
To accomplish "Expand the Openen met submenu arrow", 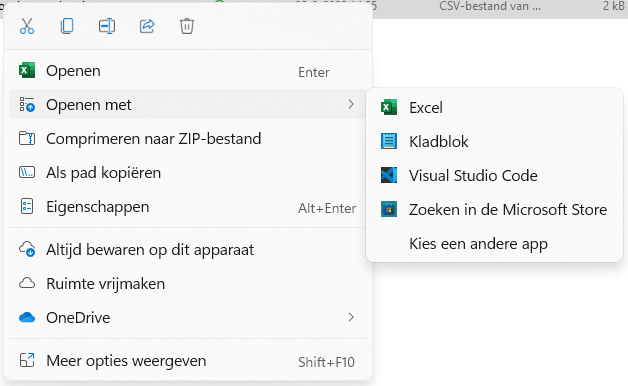I will coord(351,105).
